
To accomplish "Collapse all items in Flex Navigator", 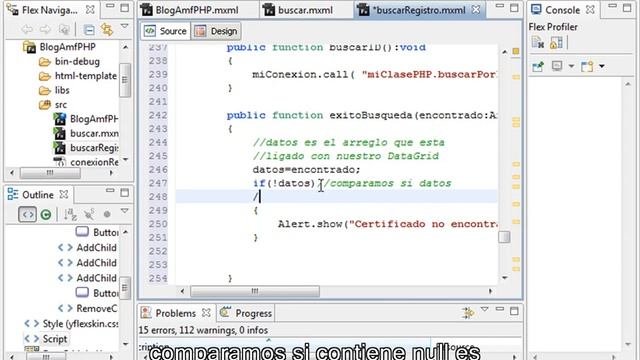I will coord(89,29).
